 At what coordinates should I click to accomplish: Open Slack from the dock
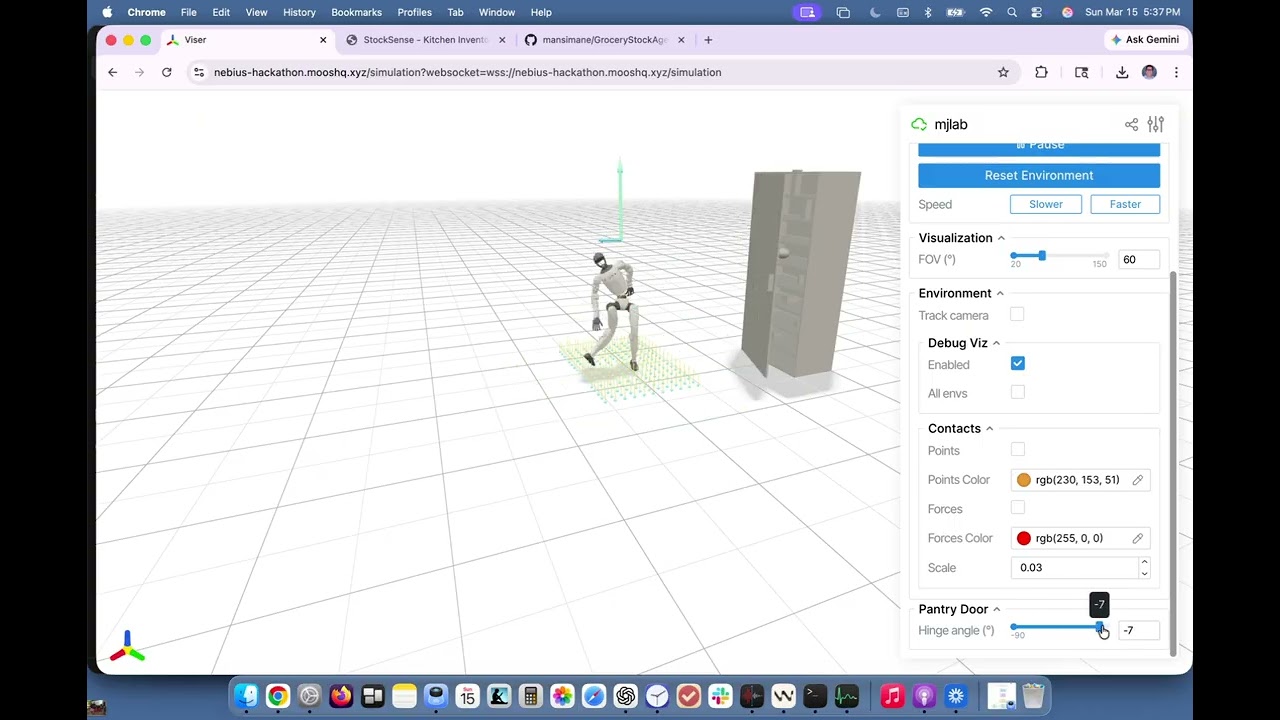[720, 696]
